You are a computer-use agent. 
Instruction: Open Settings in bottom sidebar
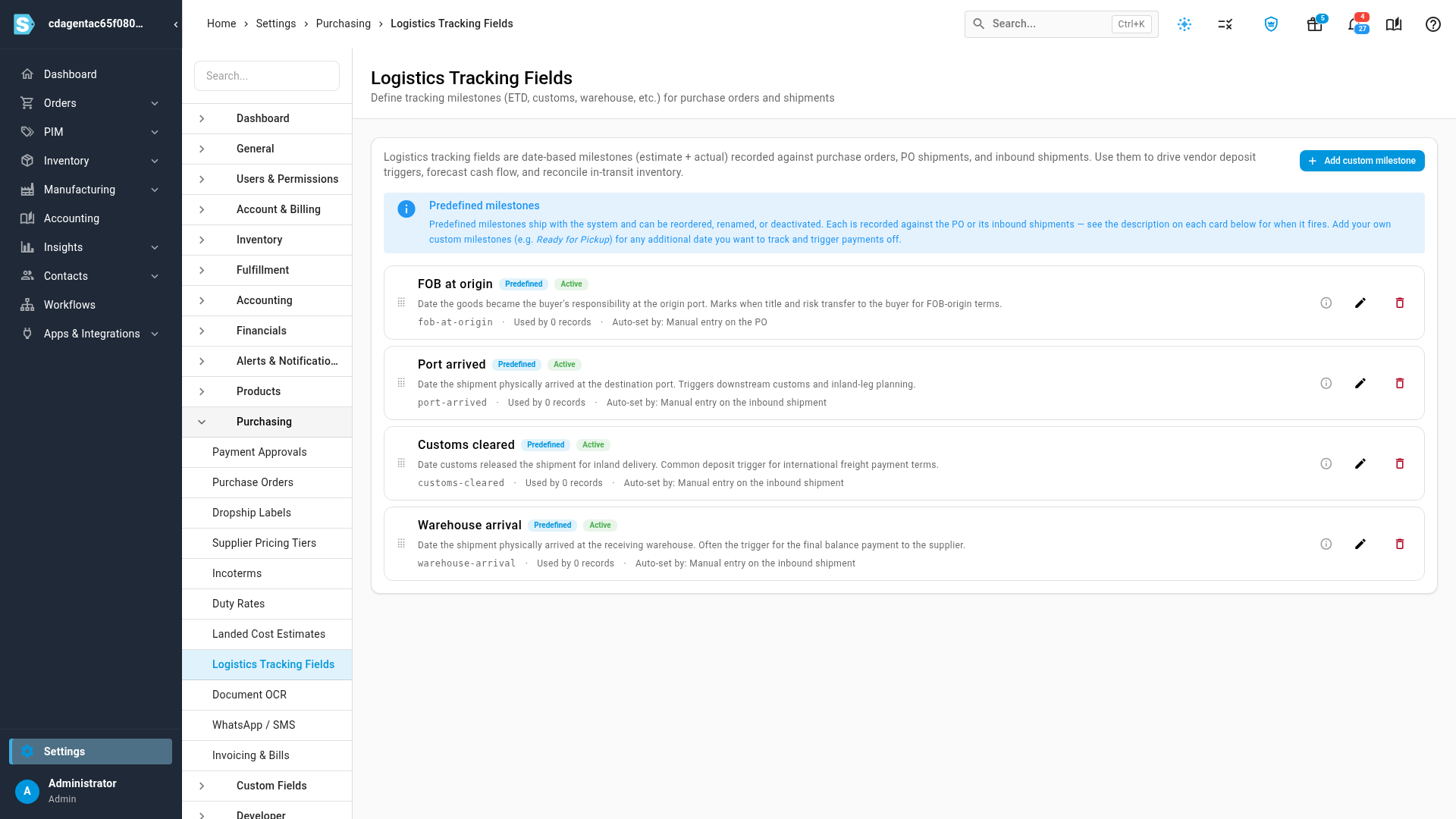[91, 752]
